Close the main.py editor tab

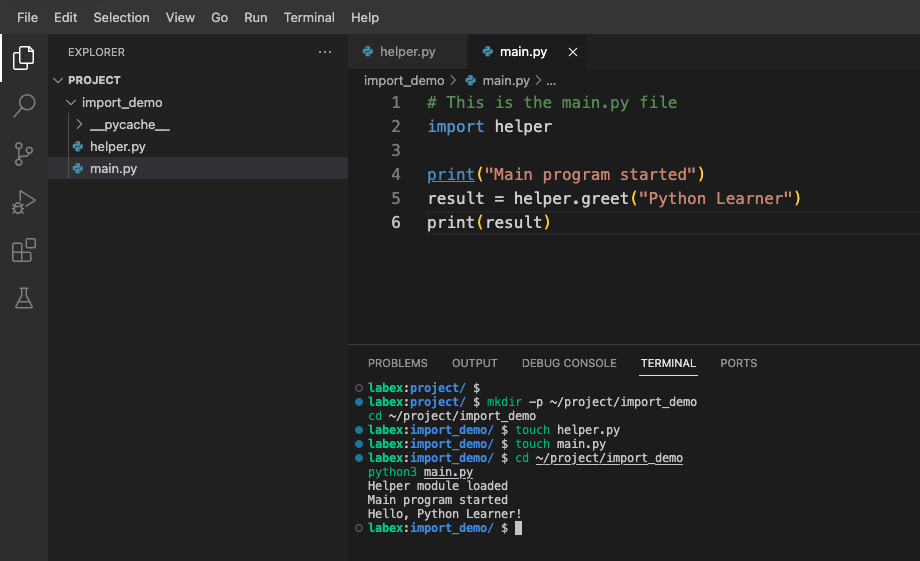573,52
